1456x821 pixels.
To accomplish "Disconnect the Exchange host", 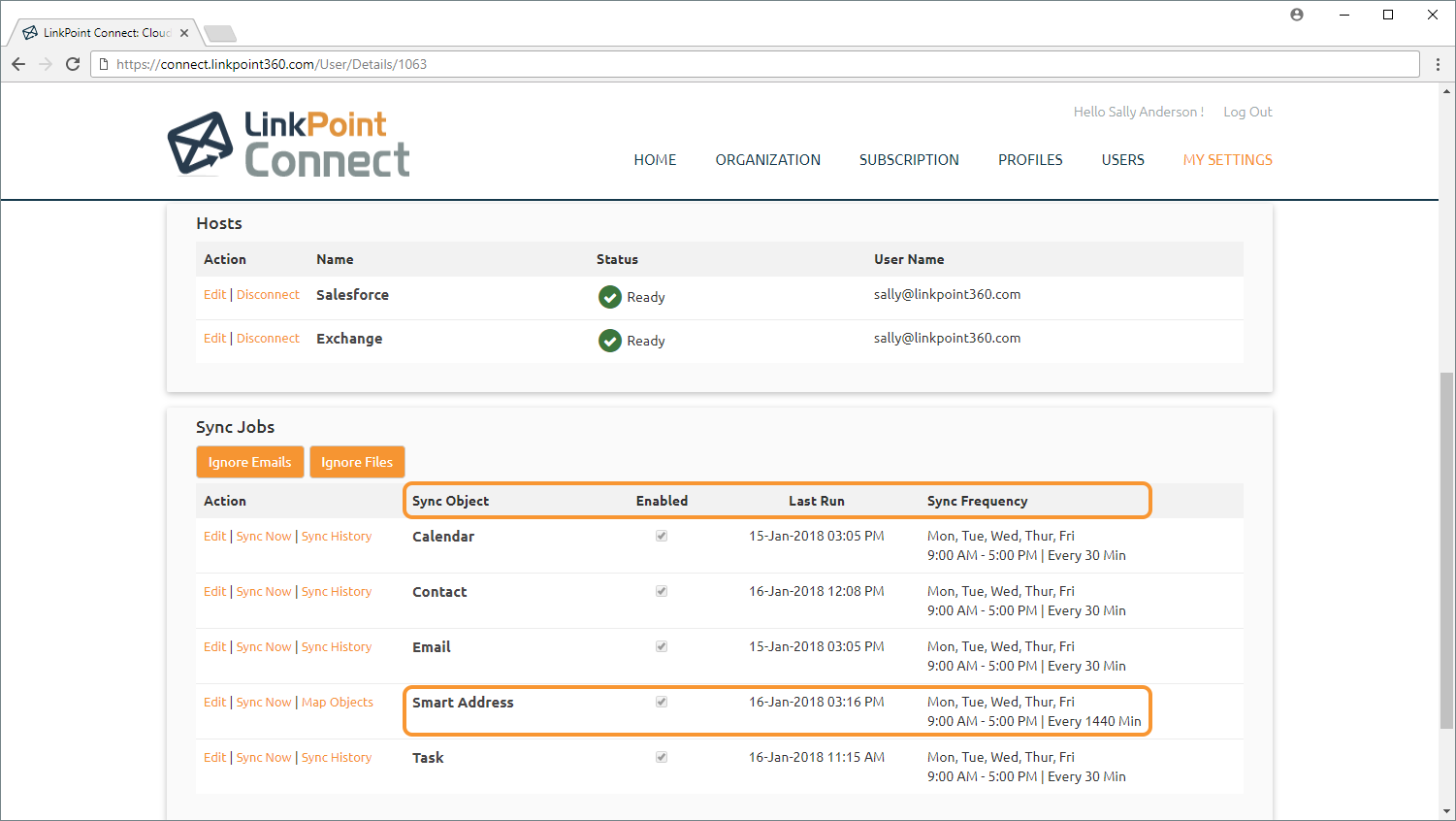I will 268,338.
